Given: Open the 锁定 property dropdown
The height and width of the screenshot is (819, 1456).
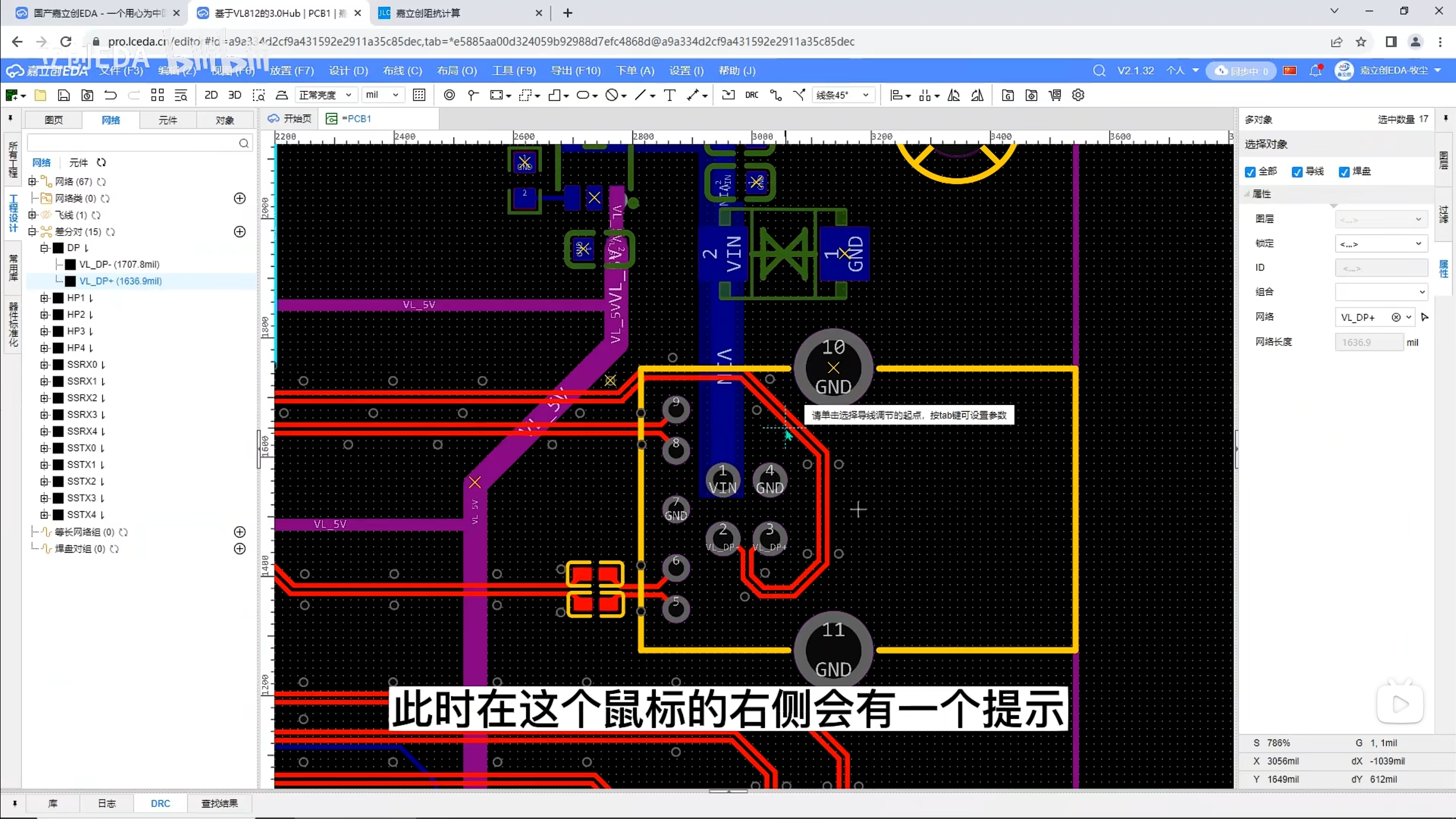Looking at the screenshot, I should pyautogui.click(x=1381, y=243).
